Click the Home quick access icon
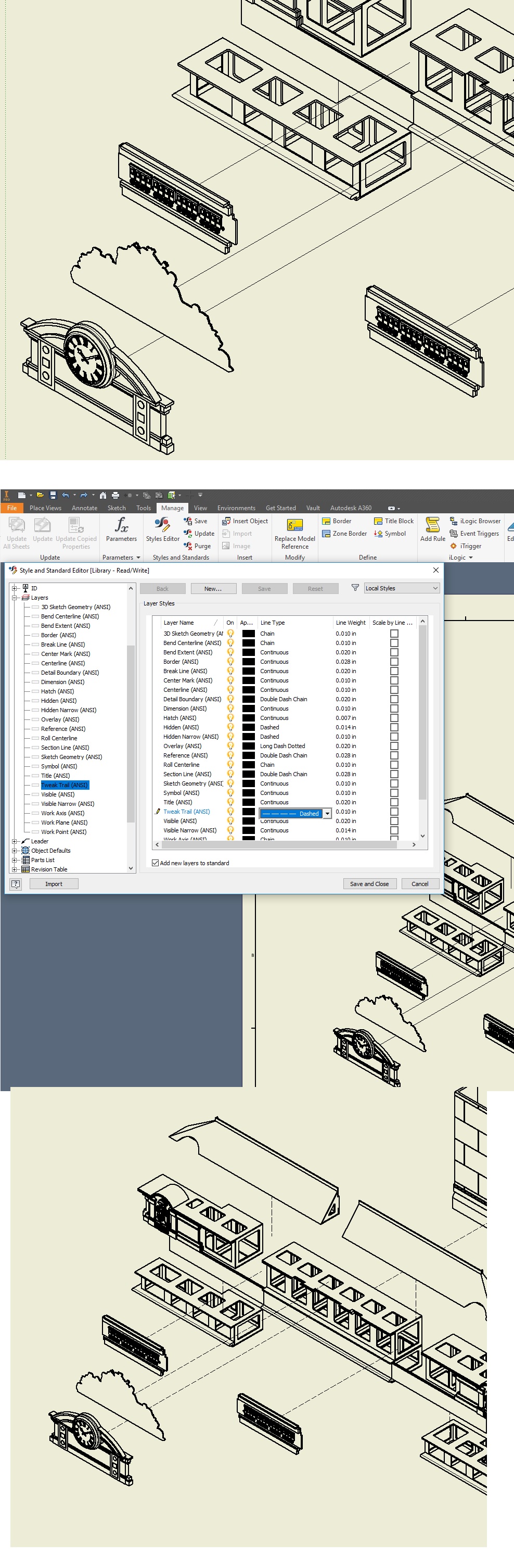 tap(103, 495)
